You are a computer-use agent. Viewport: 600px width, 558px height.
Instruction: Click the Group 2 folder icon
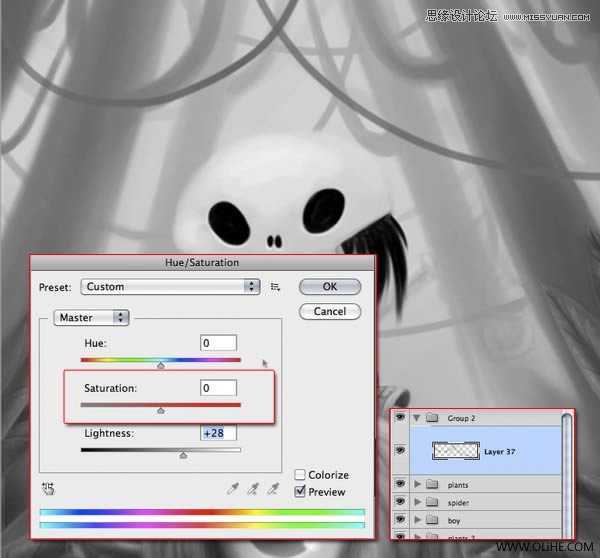coord(432,418)
